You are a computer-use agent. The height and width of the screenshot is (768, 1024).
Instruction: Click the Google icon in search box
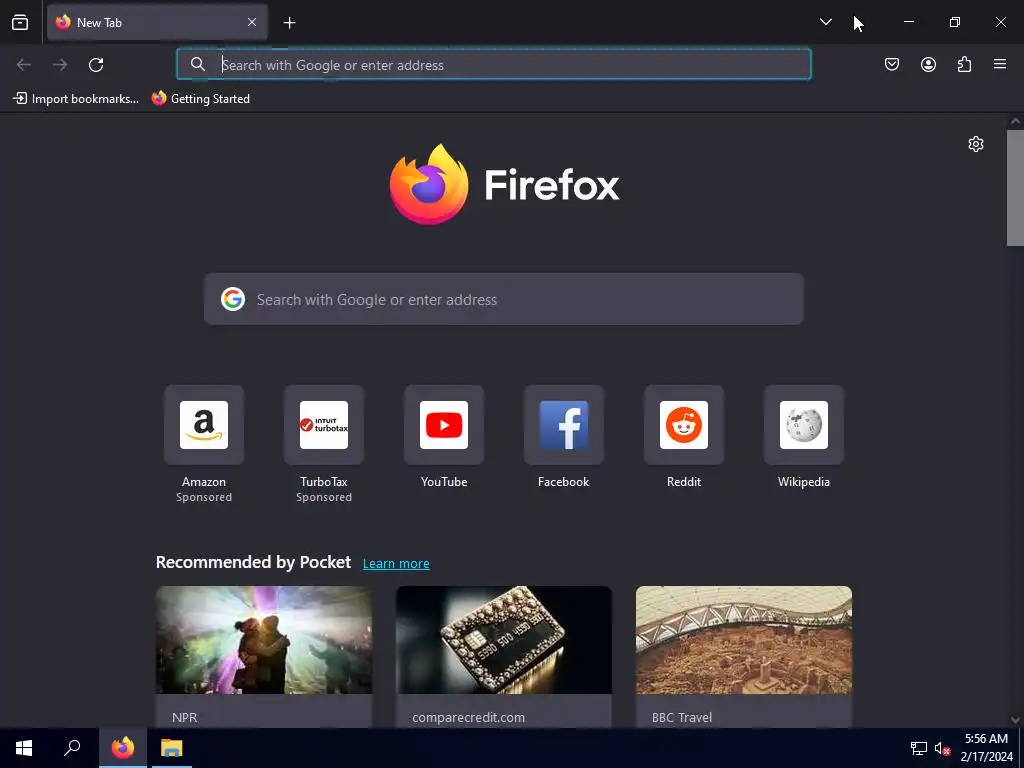232,299
